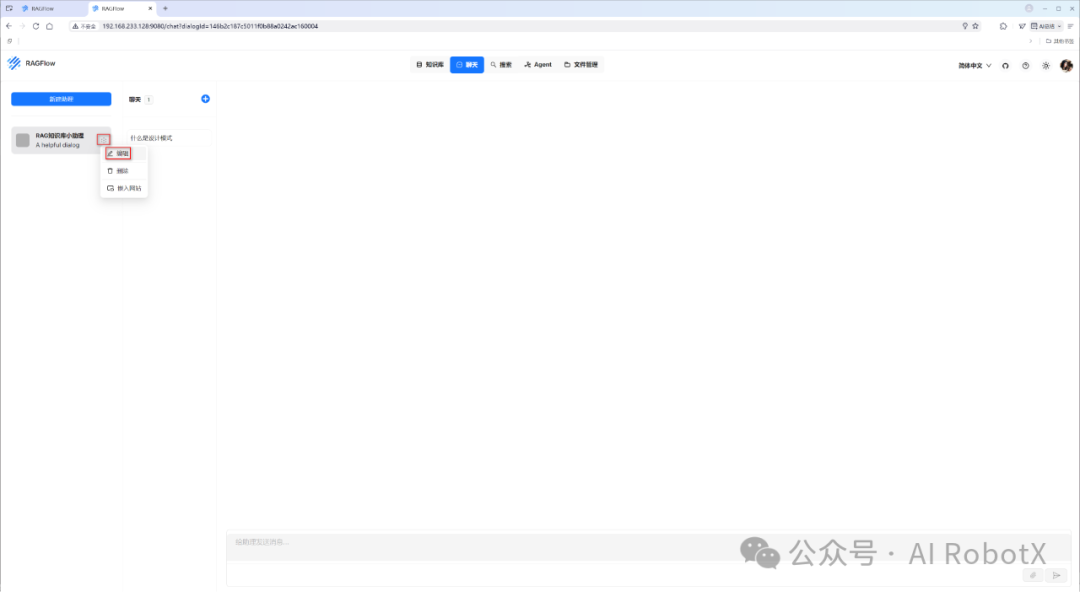The height and width of the screenshot is (597, 1080).
Task: Choose the delete entry with the trash icon
Action: point(125,171)
